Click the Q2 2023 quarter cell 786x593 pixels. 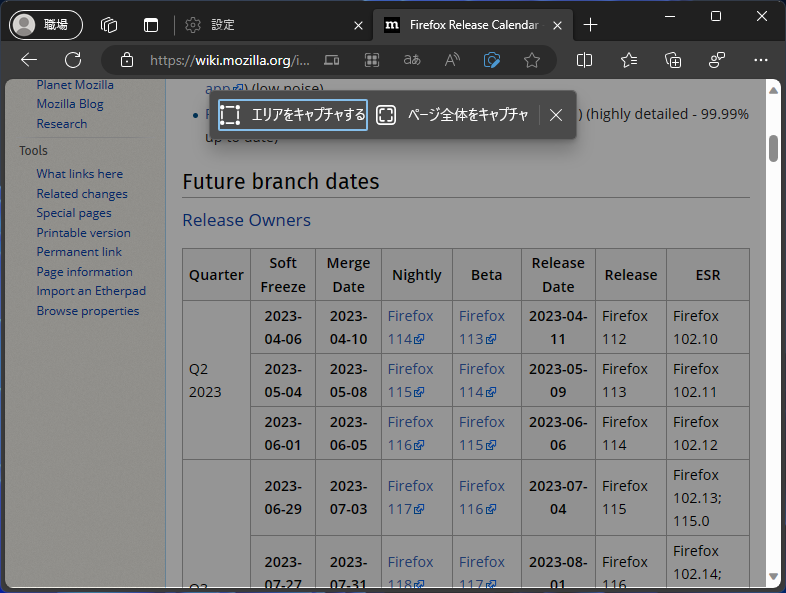216,380
